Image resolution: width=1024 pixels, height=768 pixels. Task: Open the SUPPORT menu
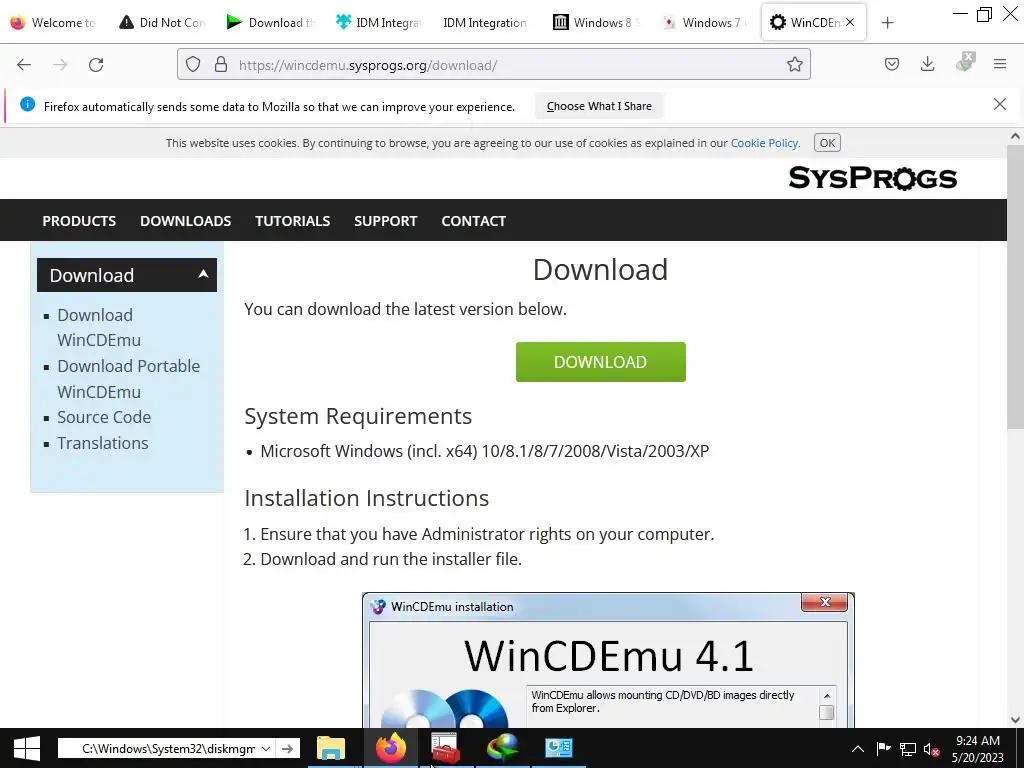pos(385,221)
